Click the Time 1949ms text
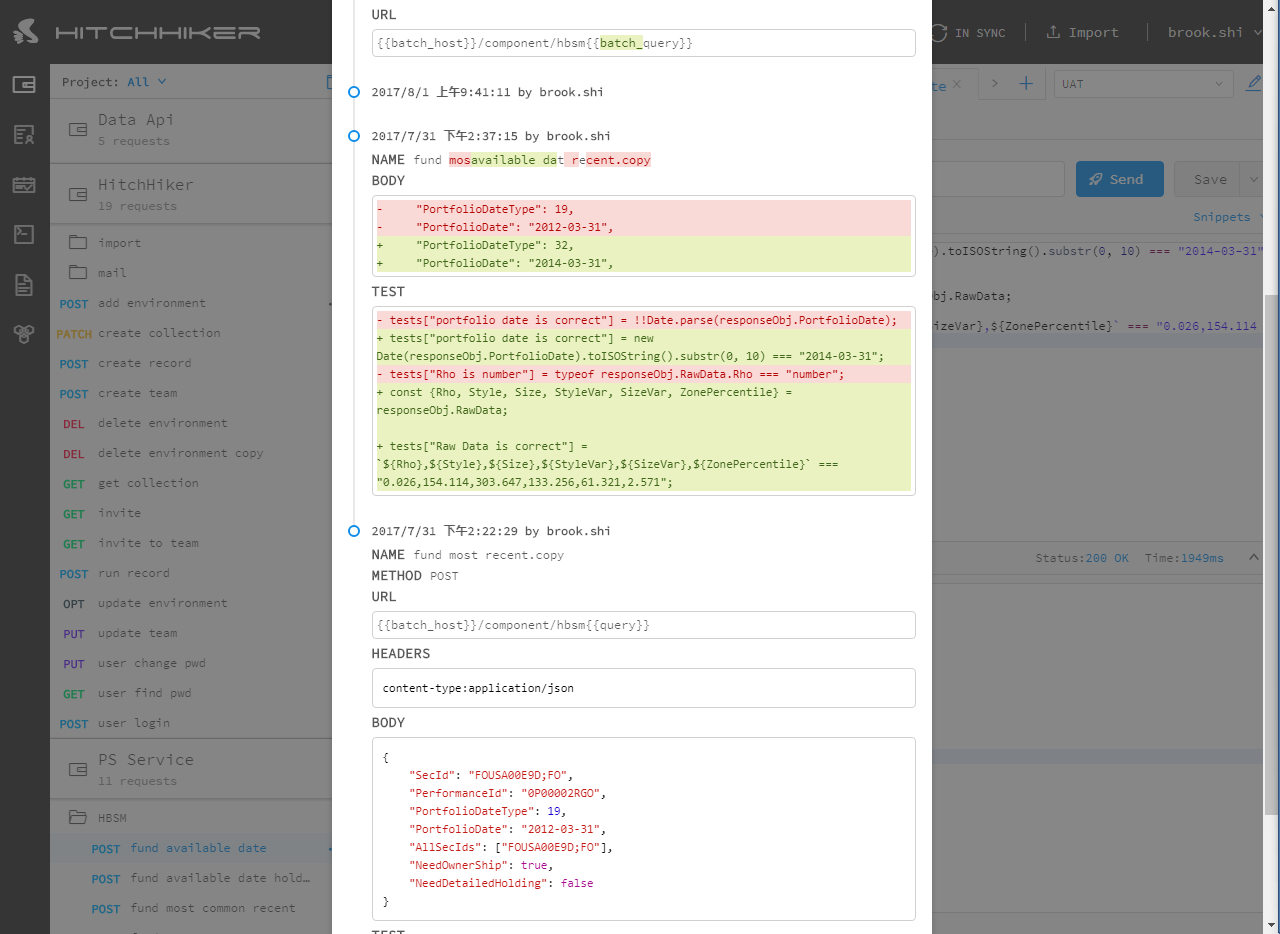 1184,558
